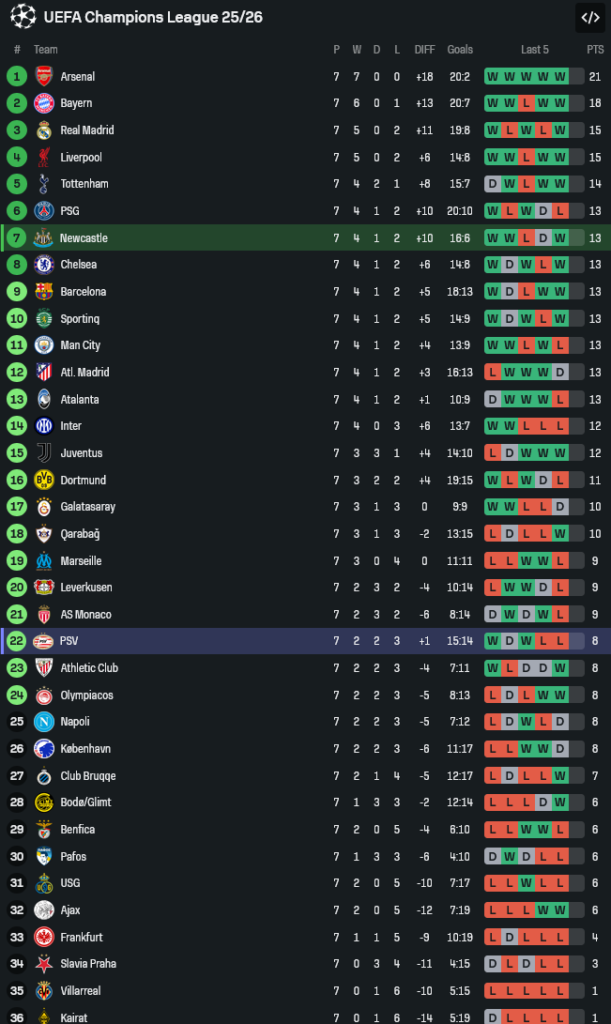Image resolution: width=611 pixels, height=1024 pixels.
Task: Click the Juventus club crest
Action: (43, 453)
